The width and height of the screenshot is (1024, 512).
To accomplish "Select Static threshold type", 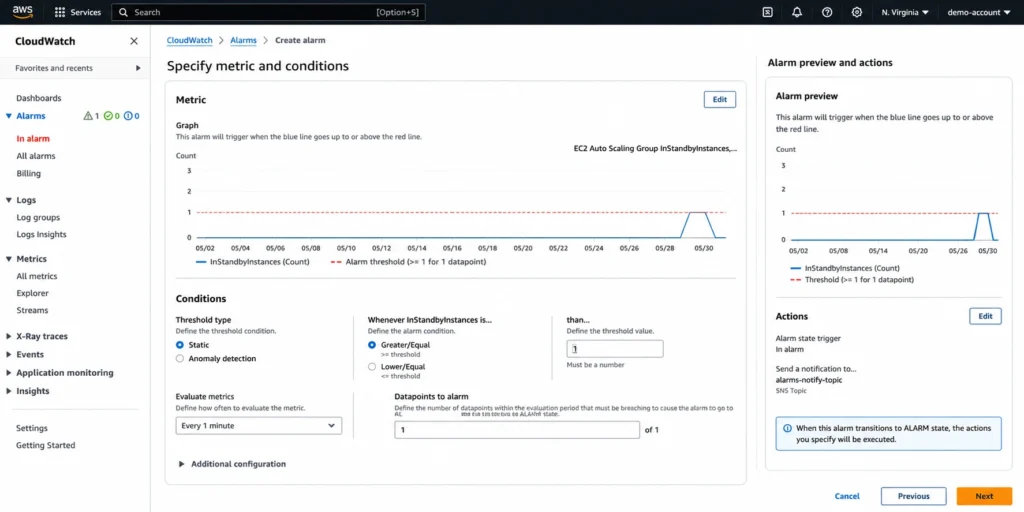I will 180,345.
